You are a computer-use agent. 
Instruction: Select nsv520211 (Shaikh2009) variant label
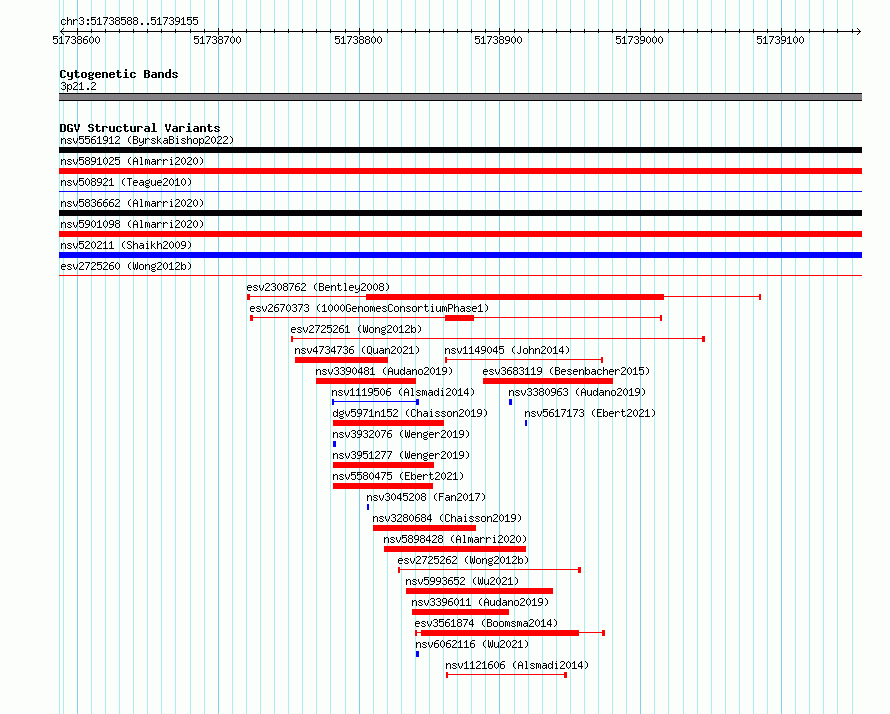[x=126, y=245]
